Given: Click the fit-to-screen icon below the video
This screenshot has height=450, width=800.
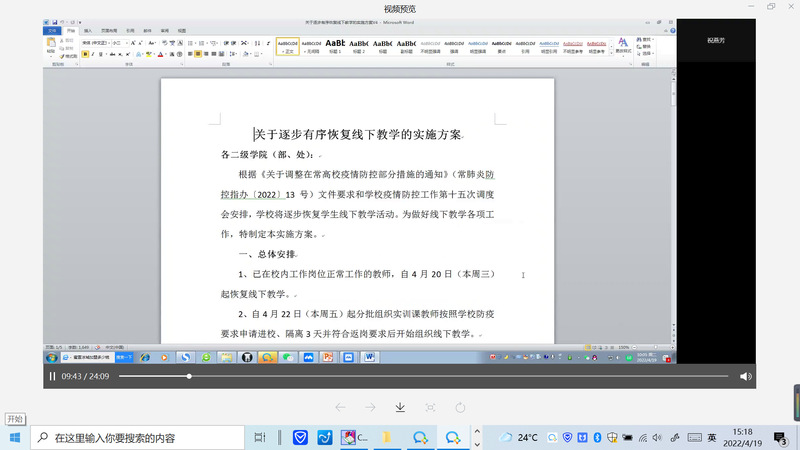Looking at the screenshot, I should [430, 407].
